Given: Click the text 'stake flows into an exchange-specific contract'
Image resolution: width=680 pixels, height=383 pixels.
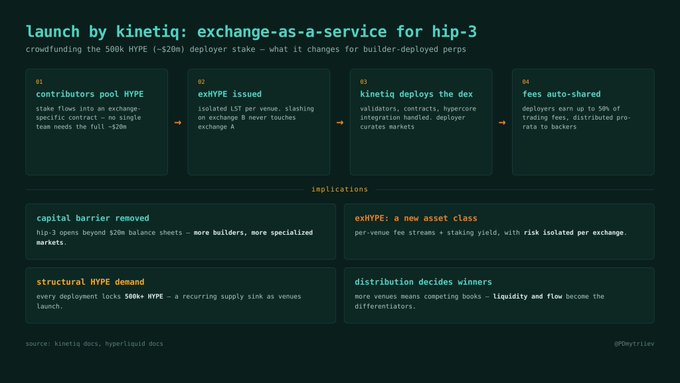Looking at the screenshot, I should coord(88,113).
